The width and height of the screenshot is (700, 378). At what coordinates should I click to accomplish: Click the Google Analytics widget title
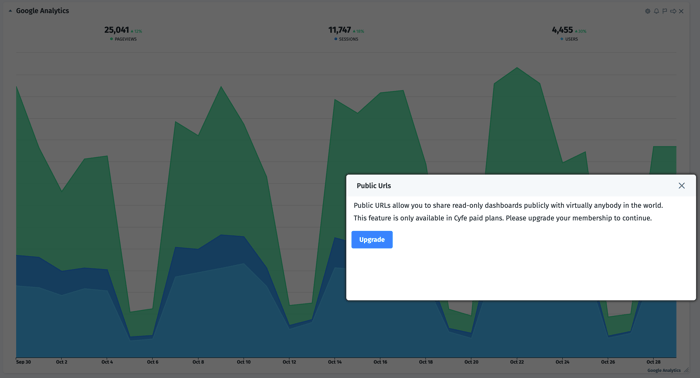(42, 11)
